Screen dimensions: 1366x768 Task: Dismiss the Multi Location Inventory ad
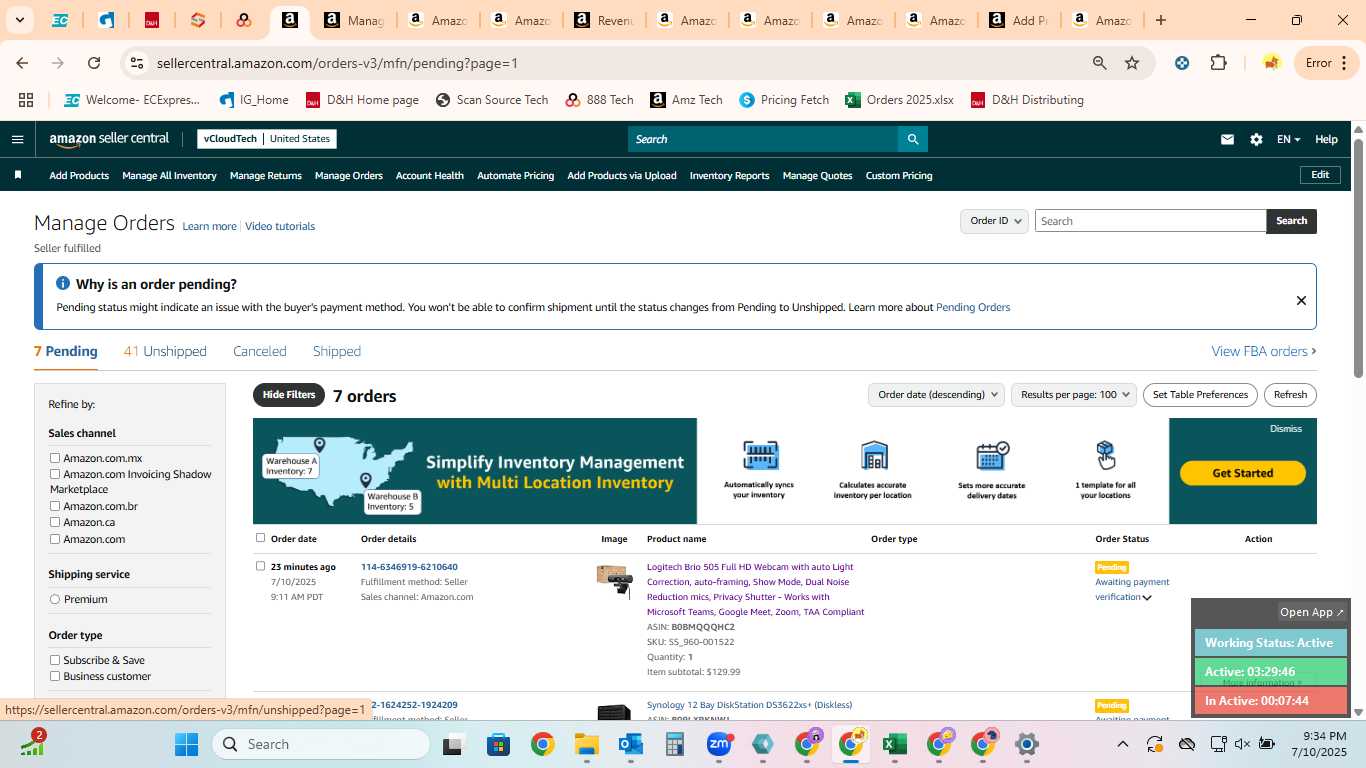[x=1286, y=428]
